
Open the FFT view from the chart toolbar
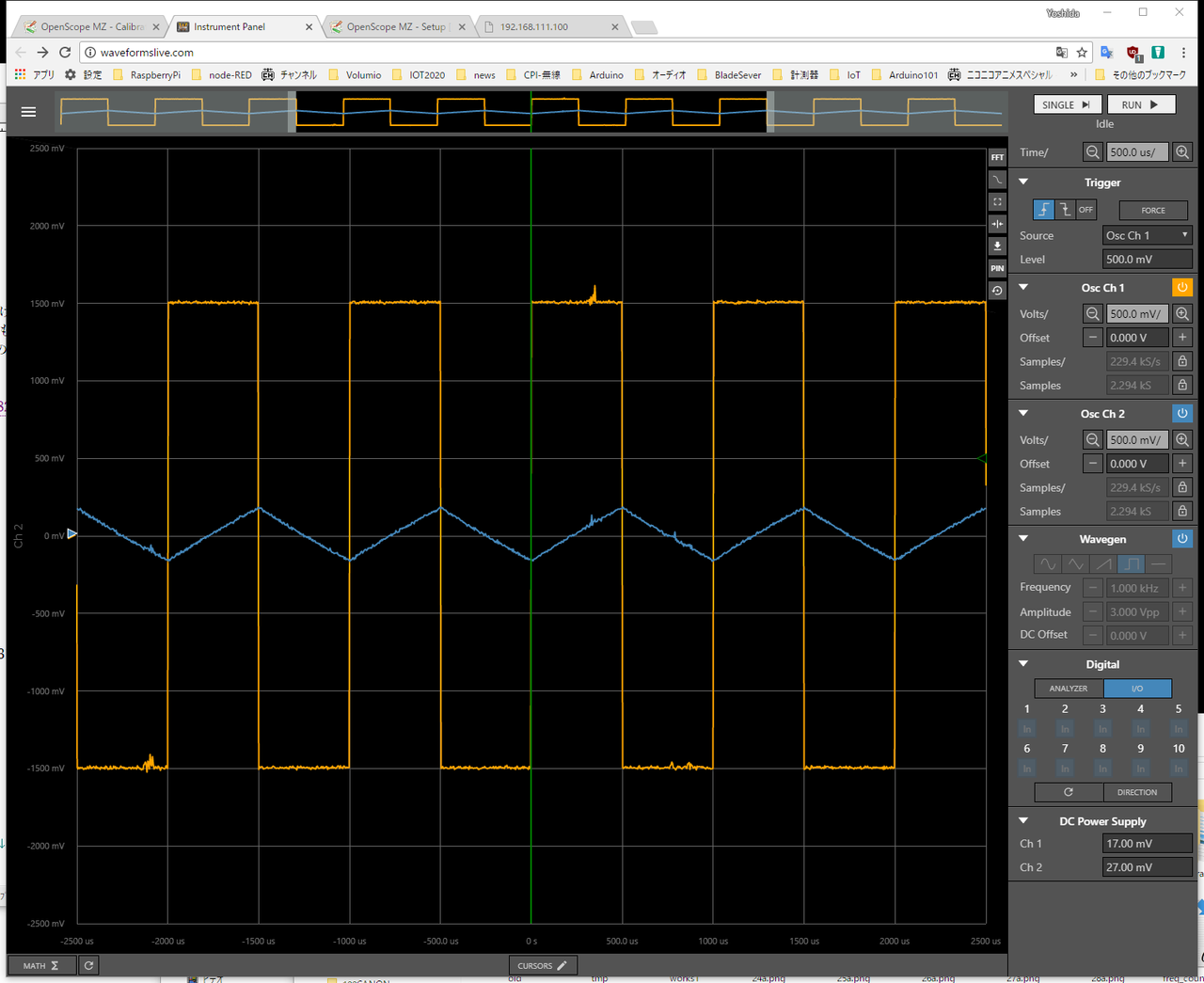[997, 157]
